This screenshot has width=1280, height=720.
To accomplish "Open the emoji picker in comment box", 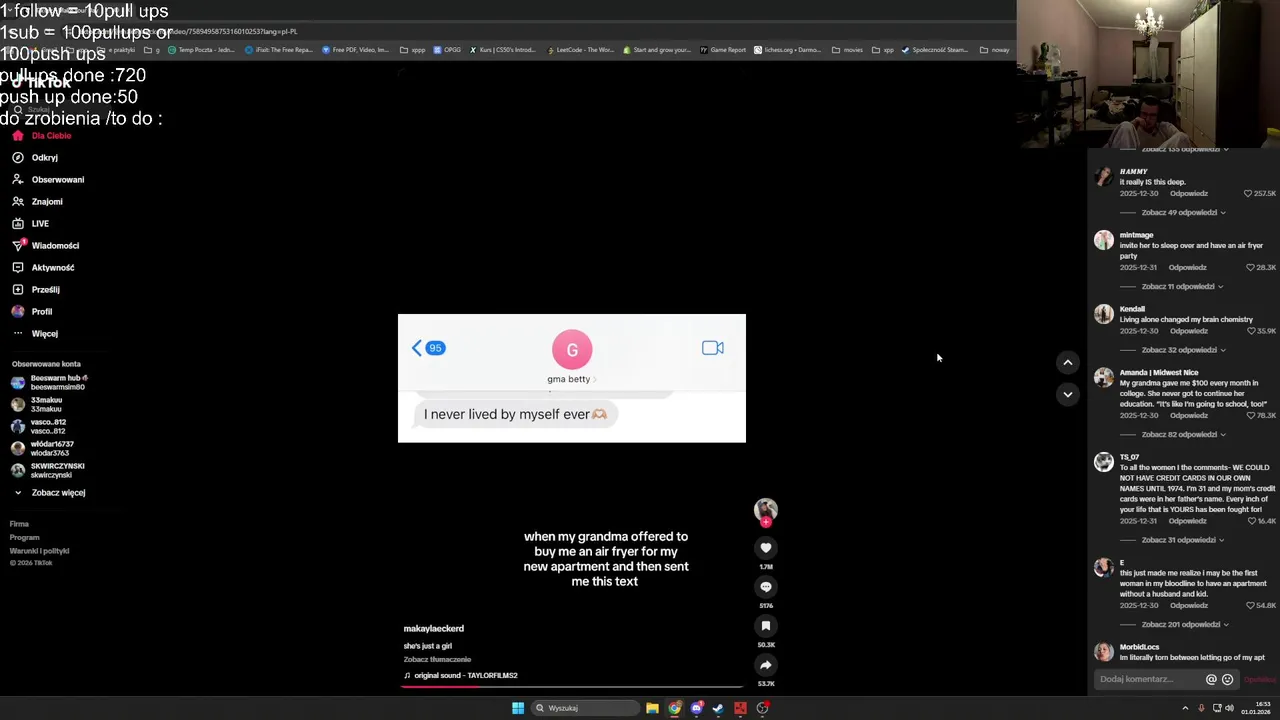I will tap(1227, 680).
